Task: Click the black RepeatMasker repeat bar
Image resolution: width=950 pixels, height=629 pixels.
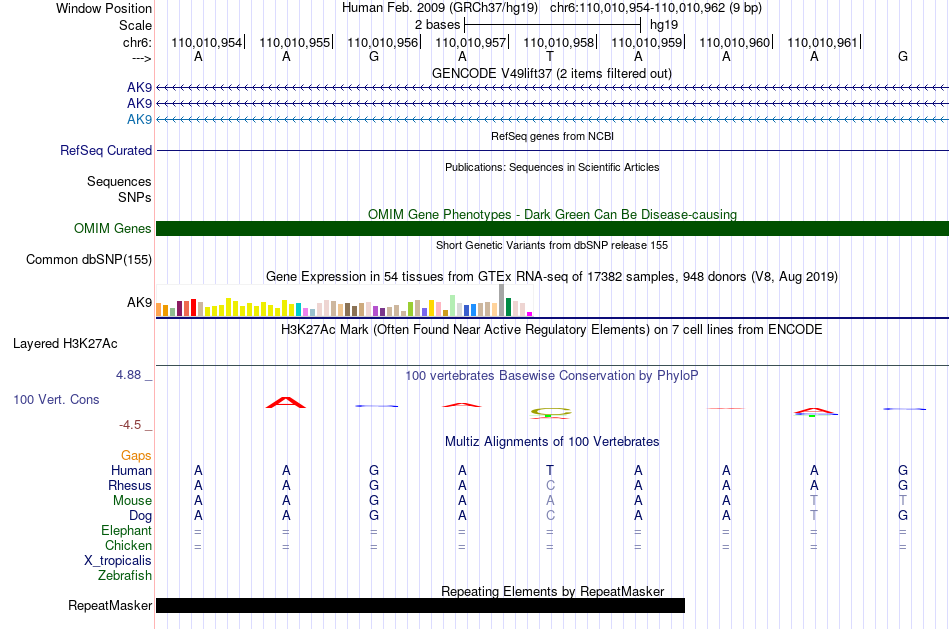Action: [x=420, y=605]
